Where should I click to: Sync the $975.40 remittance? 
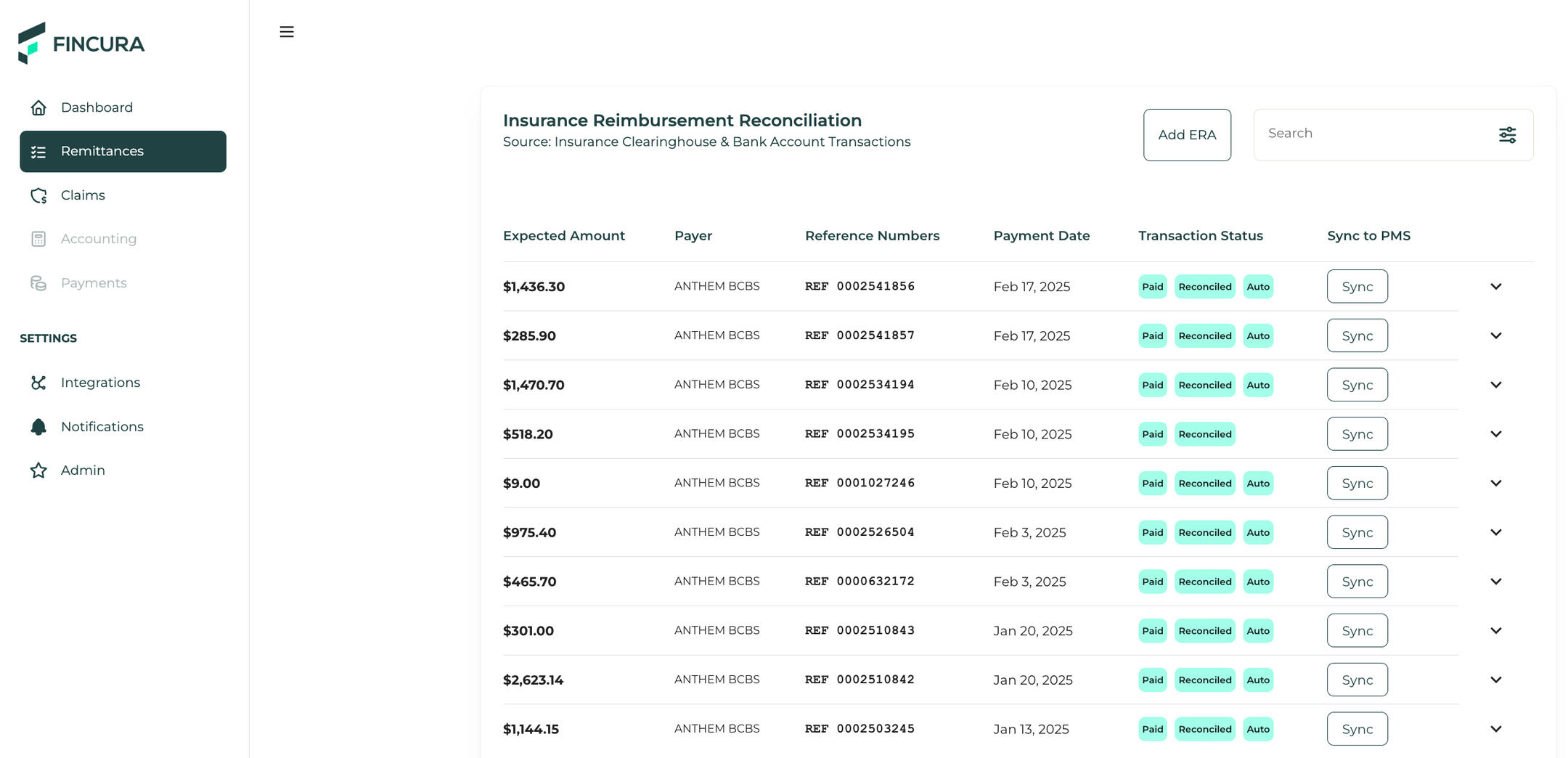point(1357,533)
